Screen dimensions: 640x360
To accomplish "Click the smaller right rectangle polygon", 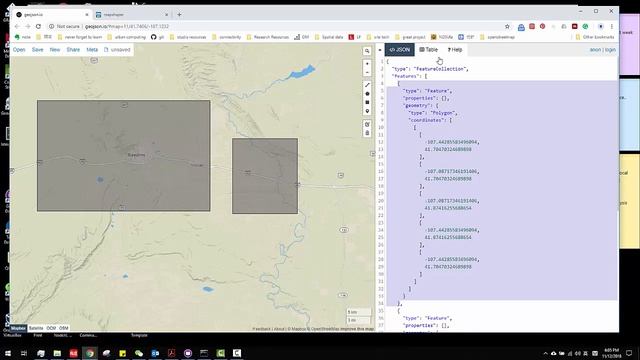I will click(265, 176).
